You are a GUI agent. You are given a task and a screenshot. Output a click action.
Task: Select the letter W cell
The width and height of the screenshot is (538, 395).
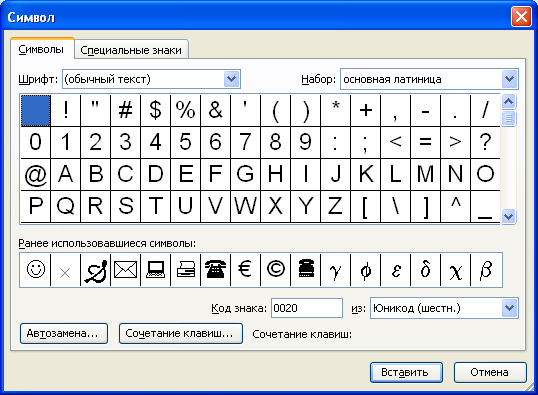click(x=245, y=207)
